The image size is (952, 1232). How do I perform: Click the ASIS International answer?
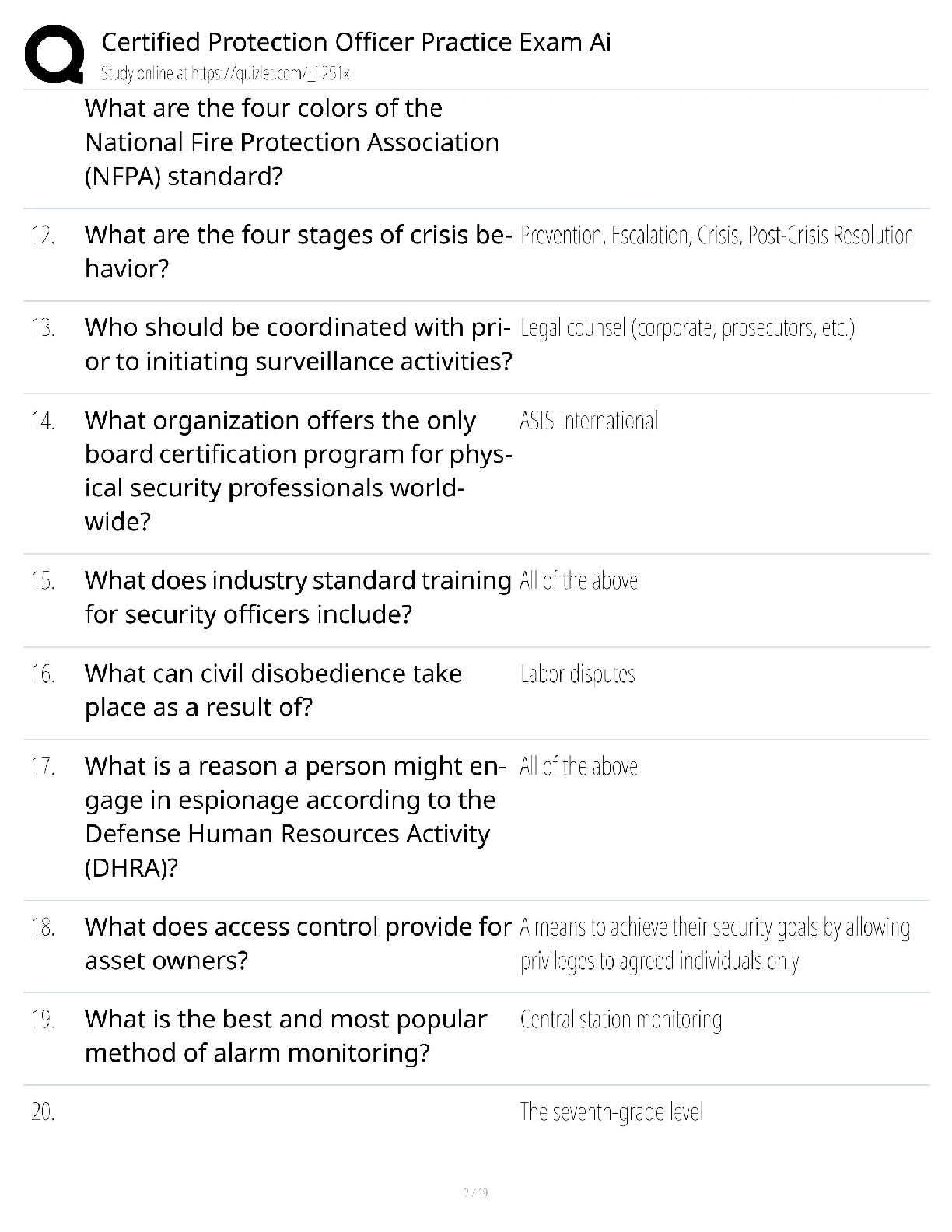point(589,421)
